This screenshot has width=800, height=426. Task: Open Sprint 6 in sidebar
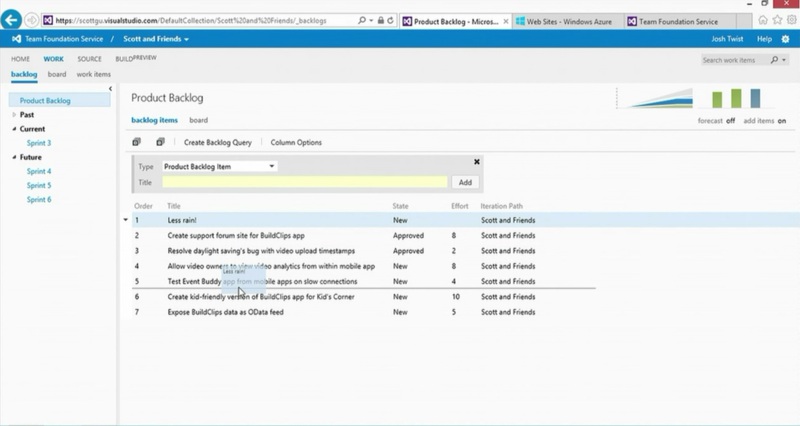point(39,199)
